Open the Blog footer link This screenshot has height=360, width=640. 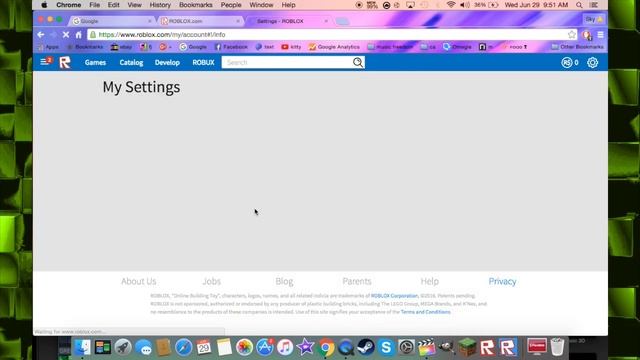[284, 281]
